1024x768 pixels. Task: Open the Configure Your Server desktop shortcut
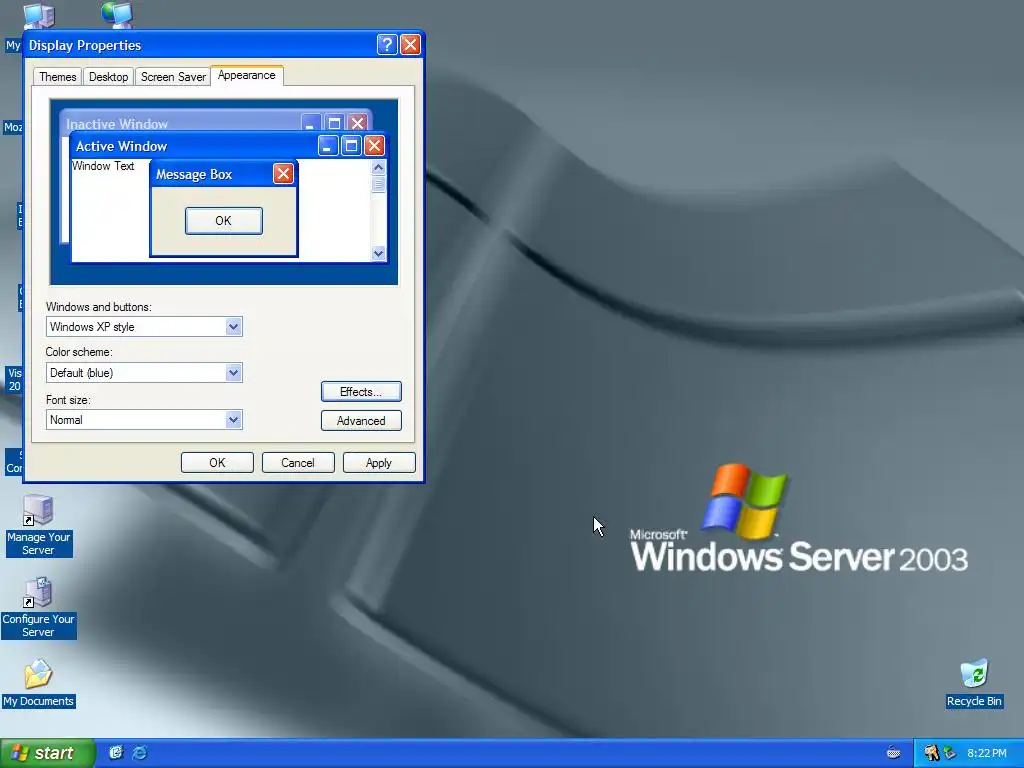click(38, 607)
